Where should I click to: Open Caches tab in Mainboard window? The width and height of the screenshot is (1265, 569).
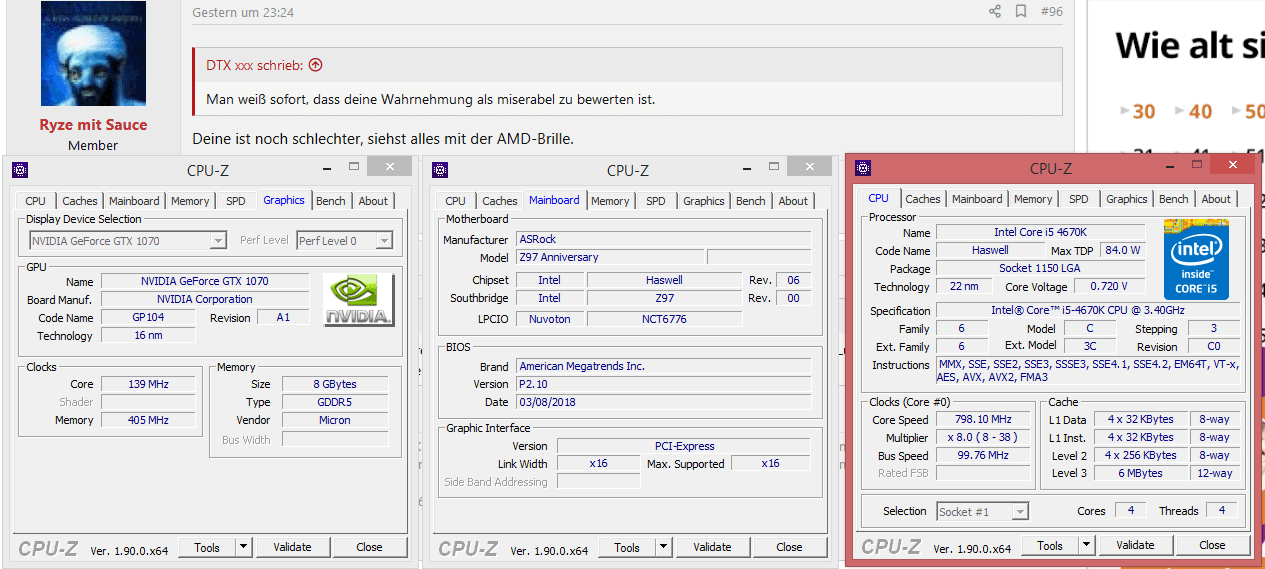[x=500, y=201]
